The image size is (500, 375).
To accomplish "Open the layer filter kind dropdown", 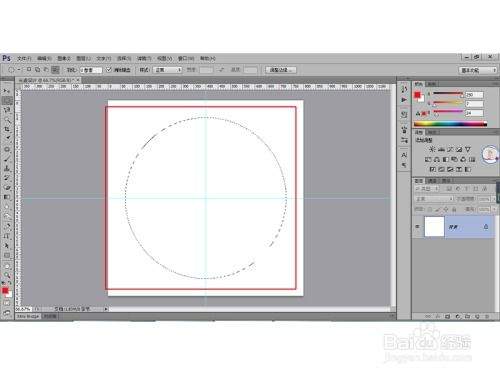I will coord(426,189).
